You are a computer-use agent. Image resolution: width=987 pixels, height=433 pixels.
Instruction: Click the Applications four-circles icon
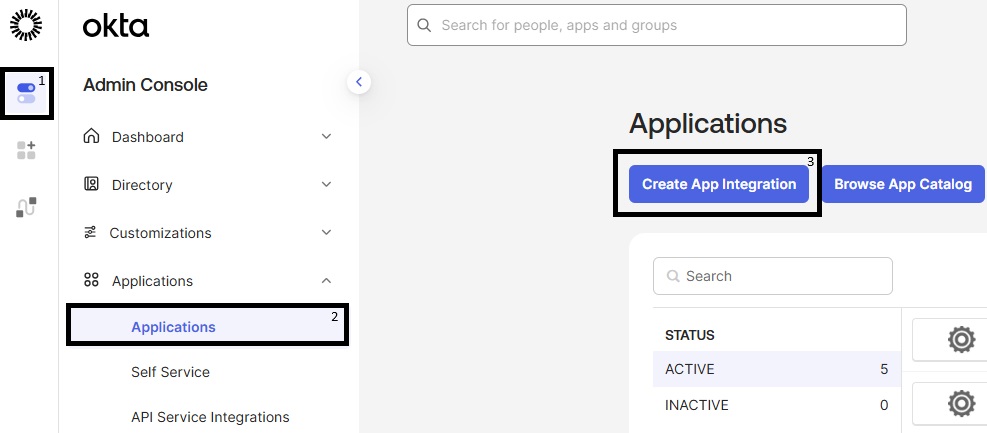[91, 280]
